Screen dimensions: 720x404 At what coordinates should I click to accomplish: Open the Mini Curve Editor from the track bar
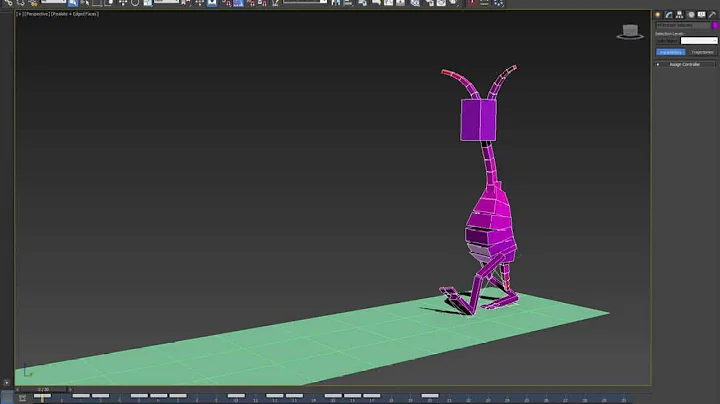(22, 398)
